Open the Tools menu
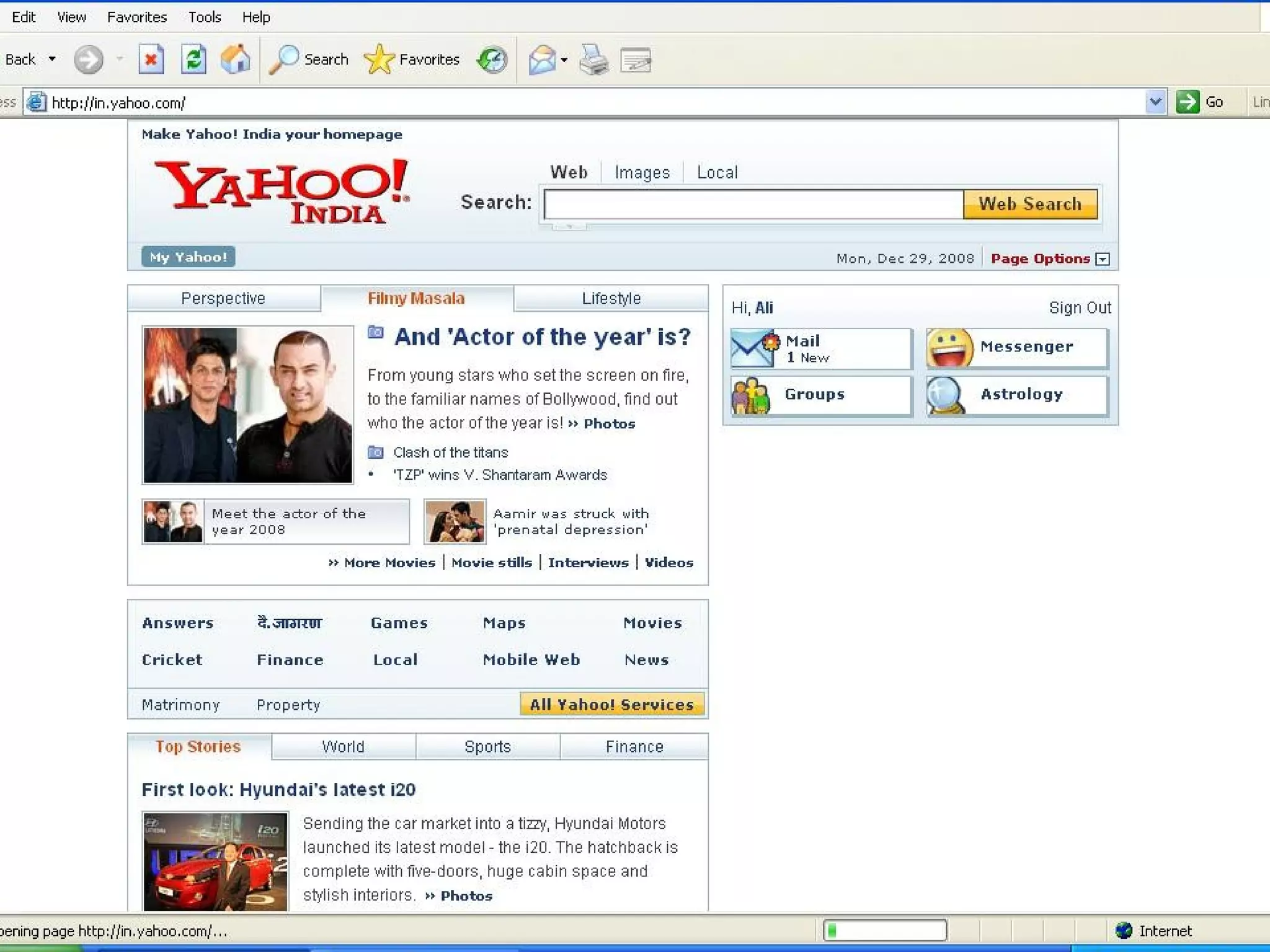This screenshot has width=1270, height=952. (205, 17)
